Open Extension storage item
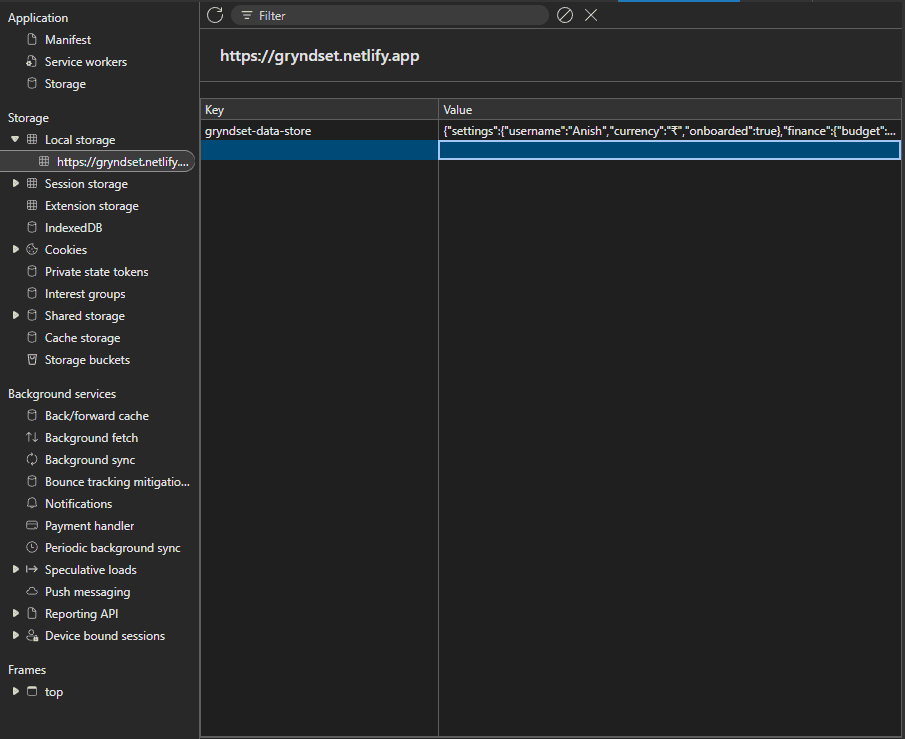Viewport: 905px width, 739px height. pos(91,206)
